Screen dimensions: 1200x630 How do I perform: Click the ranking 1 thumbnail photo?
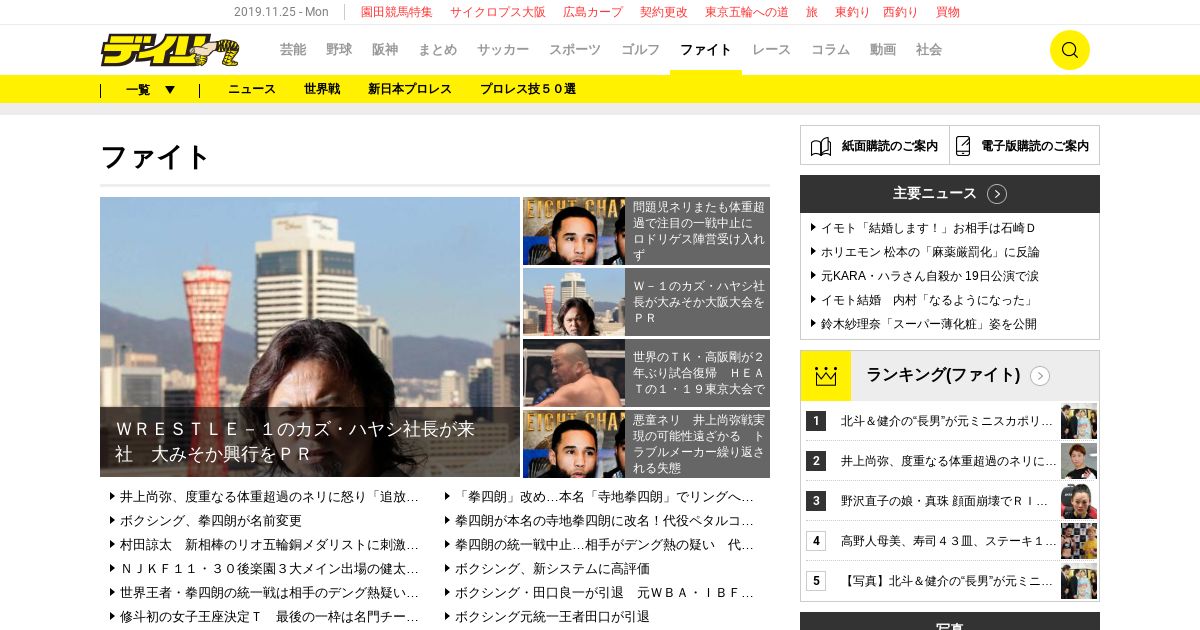pos(1079,421)
